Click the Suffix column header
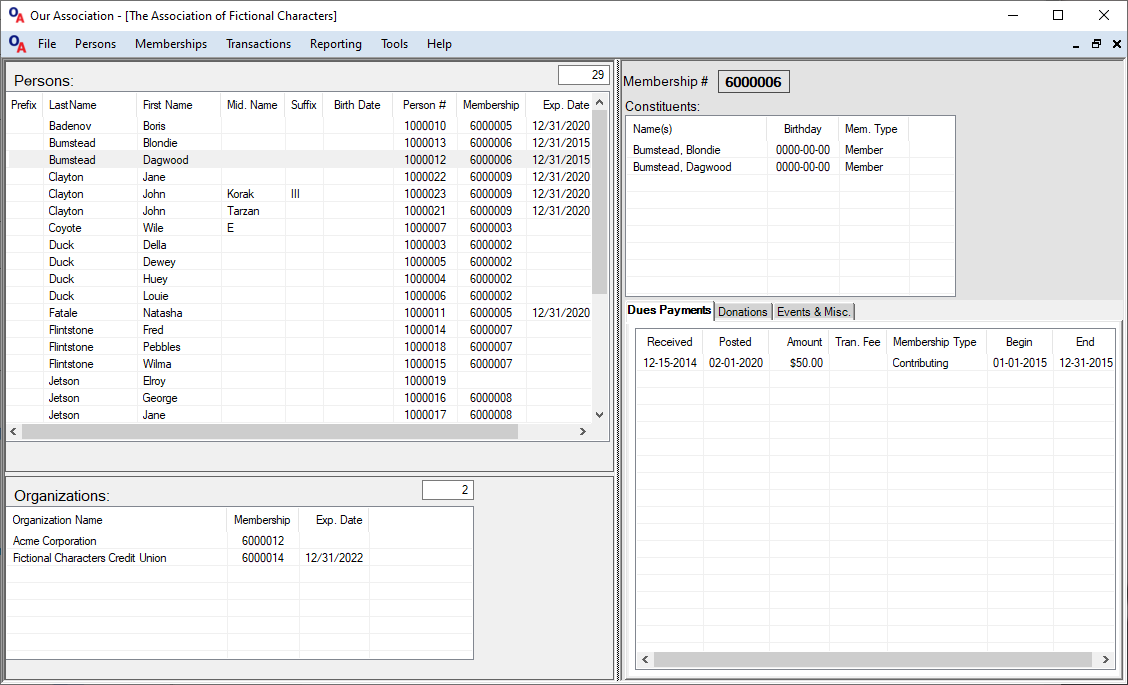Viewport: 1128px width, 685px height. (304, 105)
